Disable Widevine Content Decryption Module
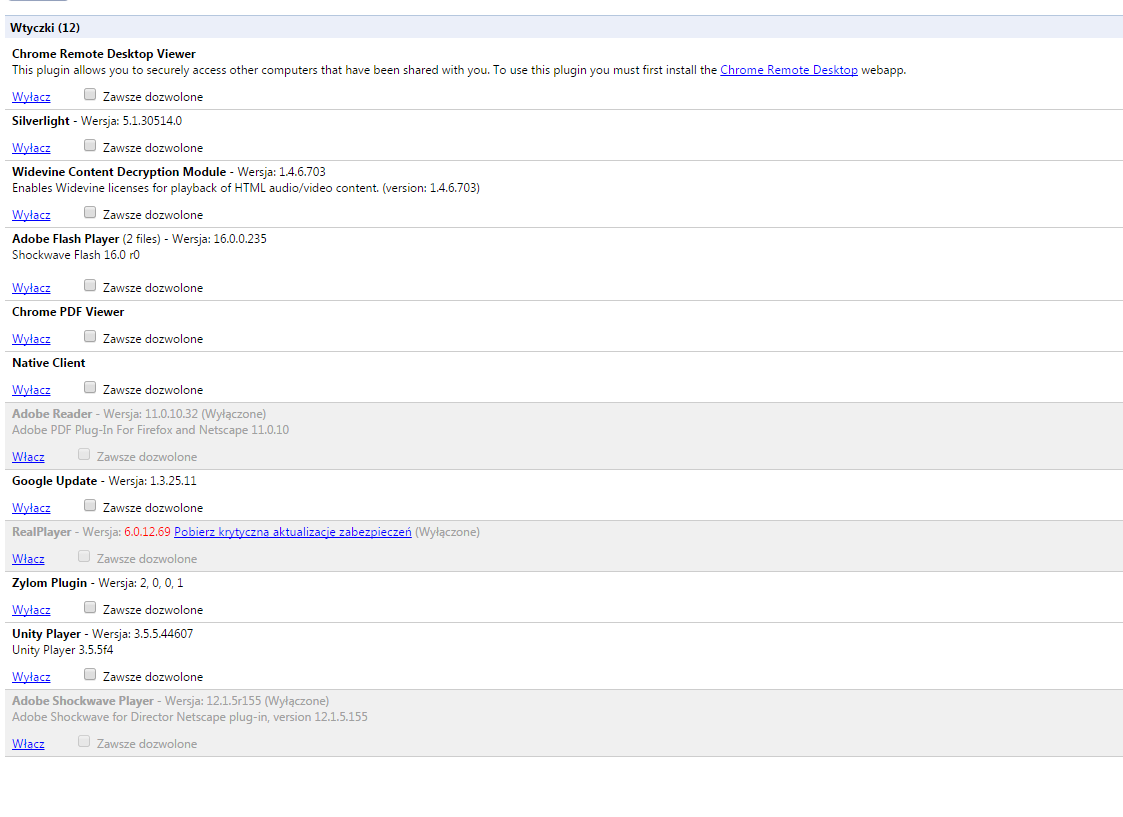Viewport: 1123px width, 817px height. 31,215
